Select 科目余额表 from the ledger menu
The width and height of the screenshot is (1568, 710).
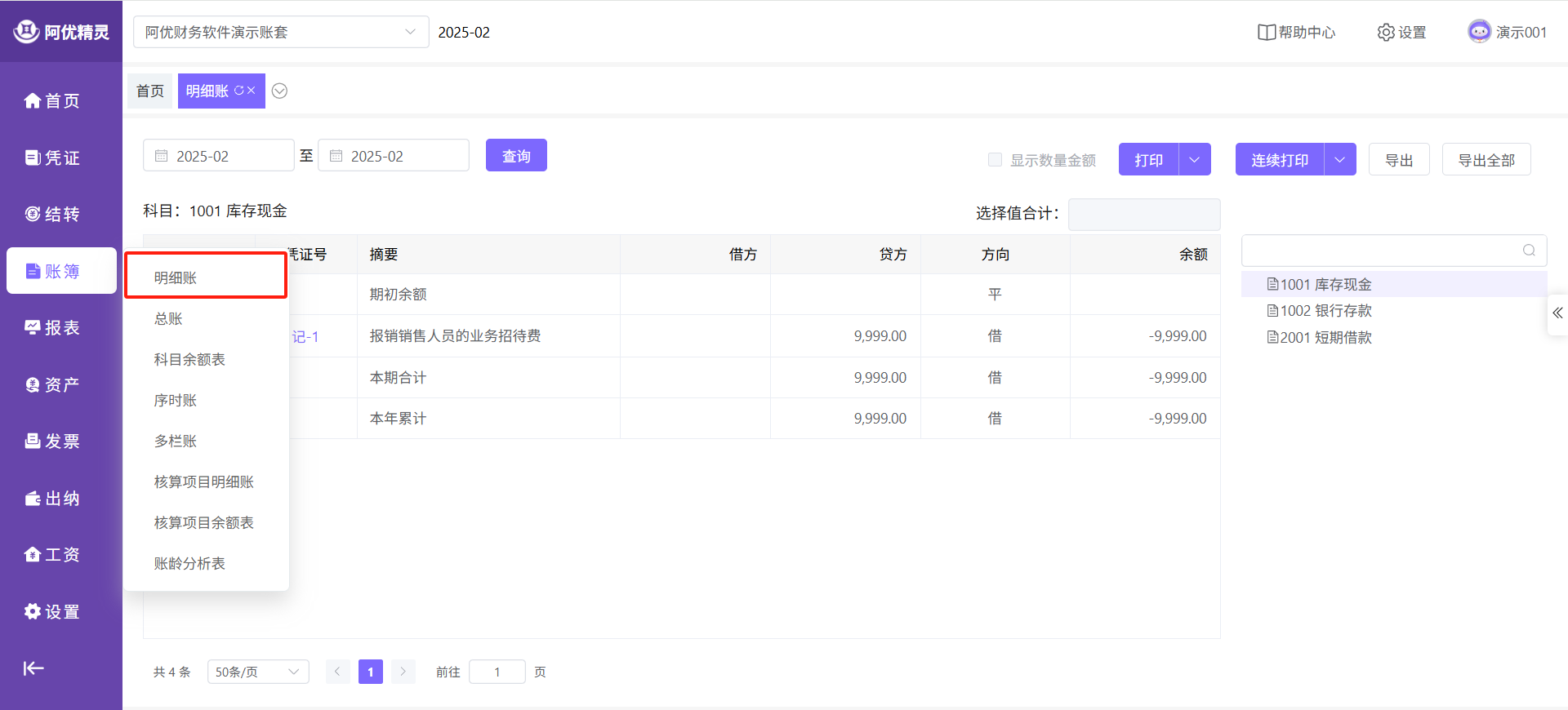pos(189,359)
